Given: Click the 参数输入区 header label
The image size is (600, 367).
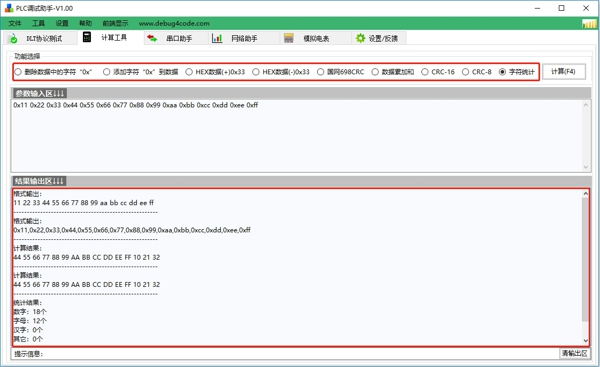Looking at the screenshot, I should click(x=39, y=93).
